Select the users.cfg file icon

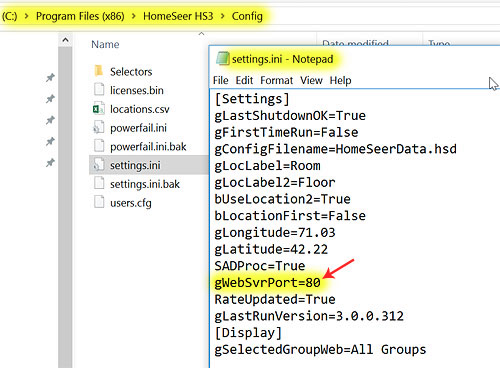point(99,202)
